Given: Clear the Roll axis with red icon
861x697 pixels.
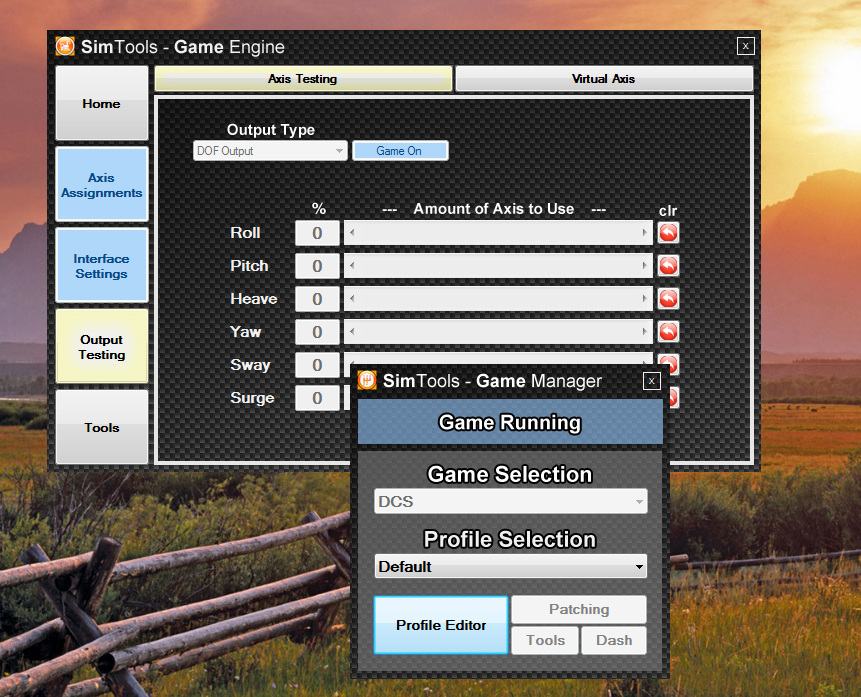Looking at the screenshot, I should click(x=668, y=233).
